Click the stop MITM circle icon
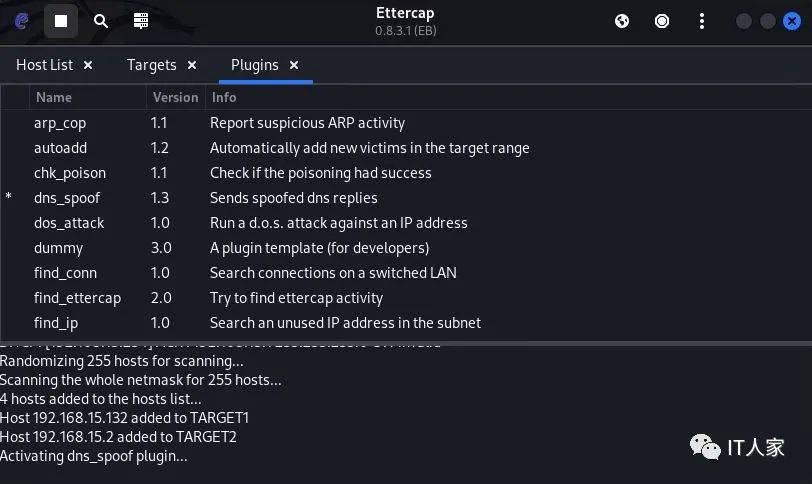 662,20
